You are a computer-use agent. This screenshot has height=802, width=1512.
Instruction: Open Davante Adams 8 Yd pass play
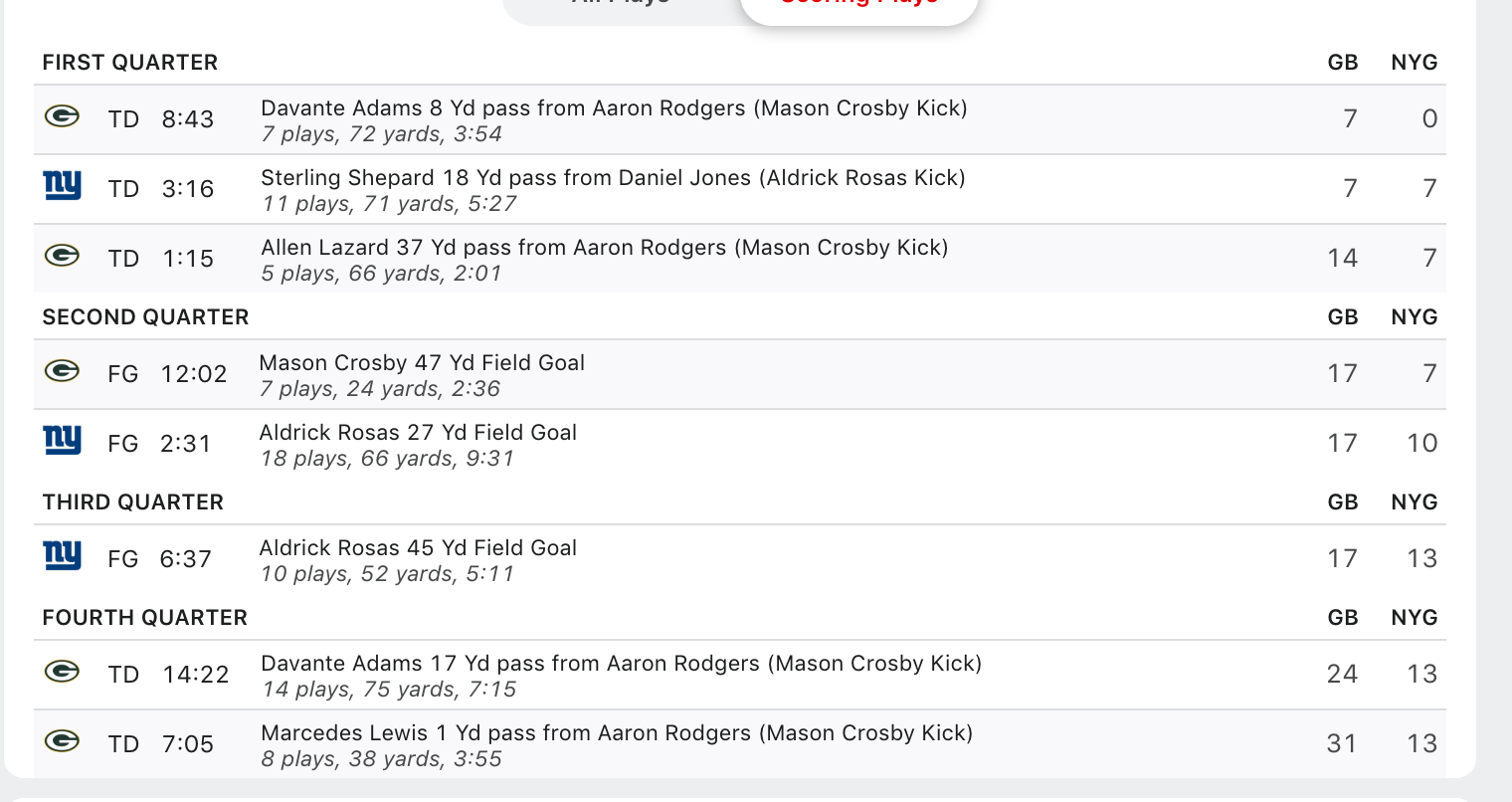pos(614,108)
